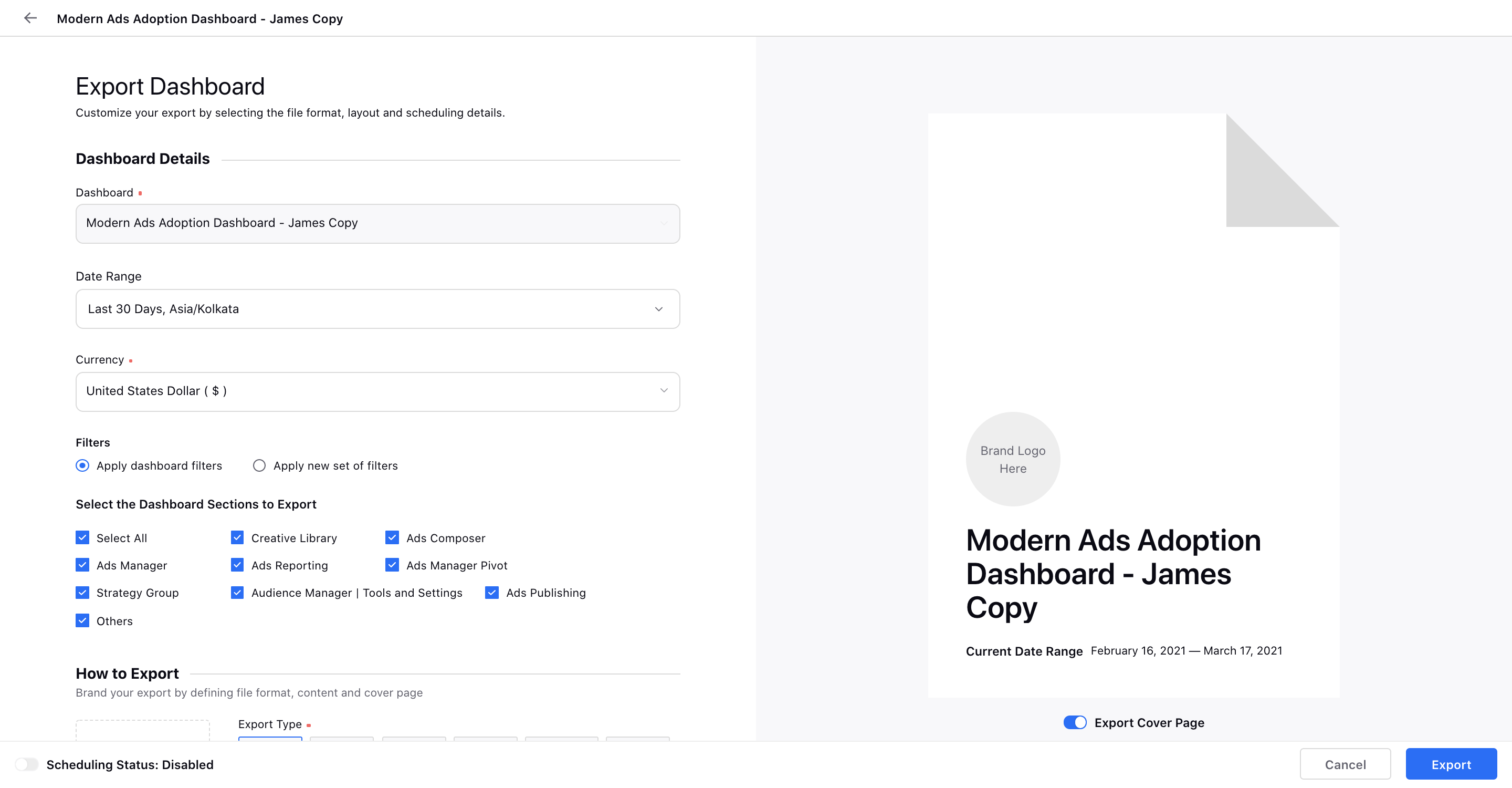Click the Export button to download dashboard
The image size is (1512, 788).
point(1452,763)
